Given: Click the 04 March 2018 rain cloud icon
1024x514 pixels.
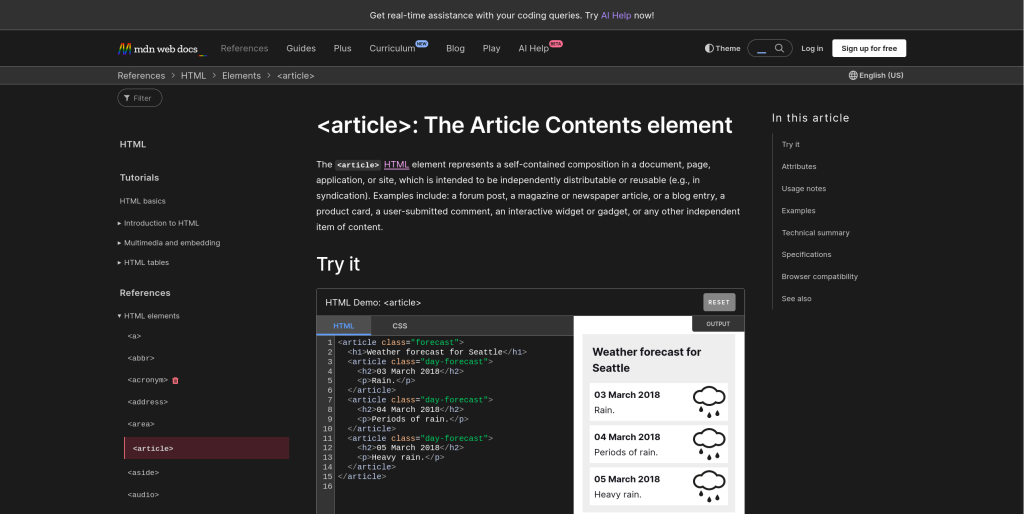Looking at the screenshot, I should tap(709, 444).
